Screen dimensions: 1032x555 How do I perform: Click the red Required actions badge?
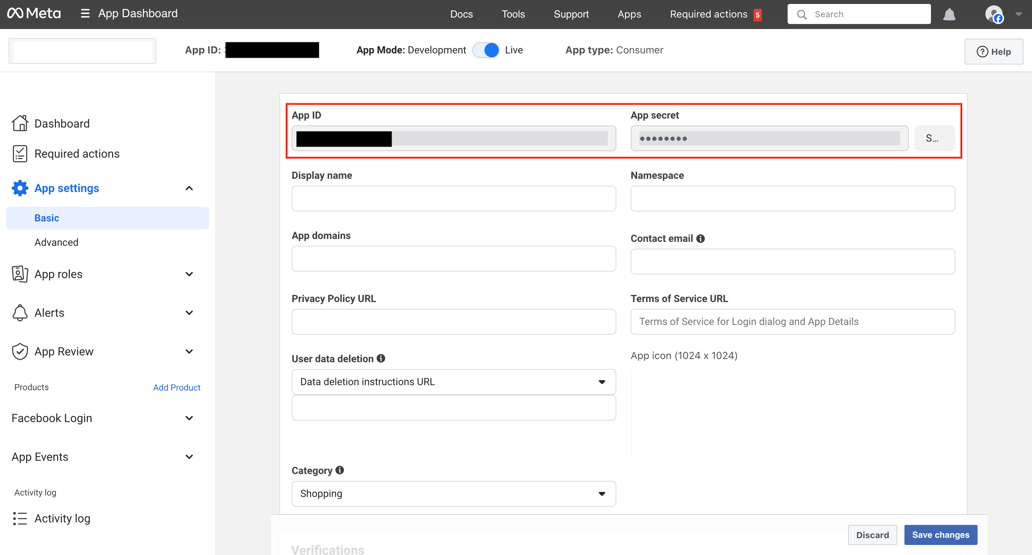[x=758, y=14]
